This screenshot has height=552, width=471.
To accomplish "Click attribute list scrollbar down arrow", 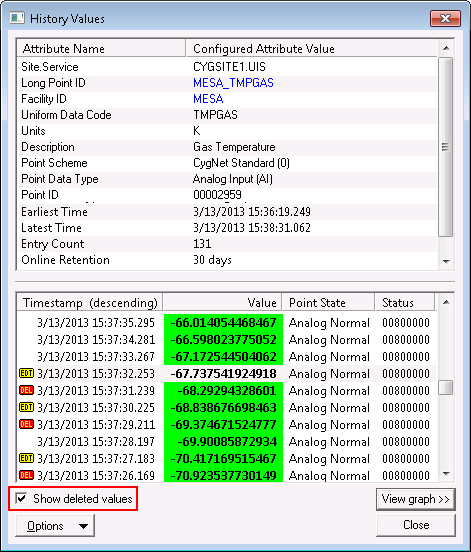I will click(x=446, y=262).
